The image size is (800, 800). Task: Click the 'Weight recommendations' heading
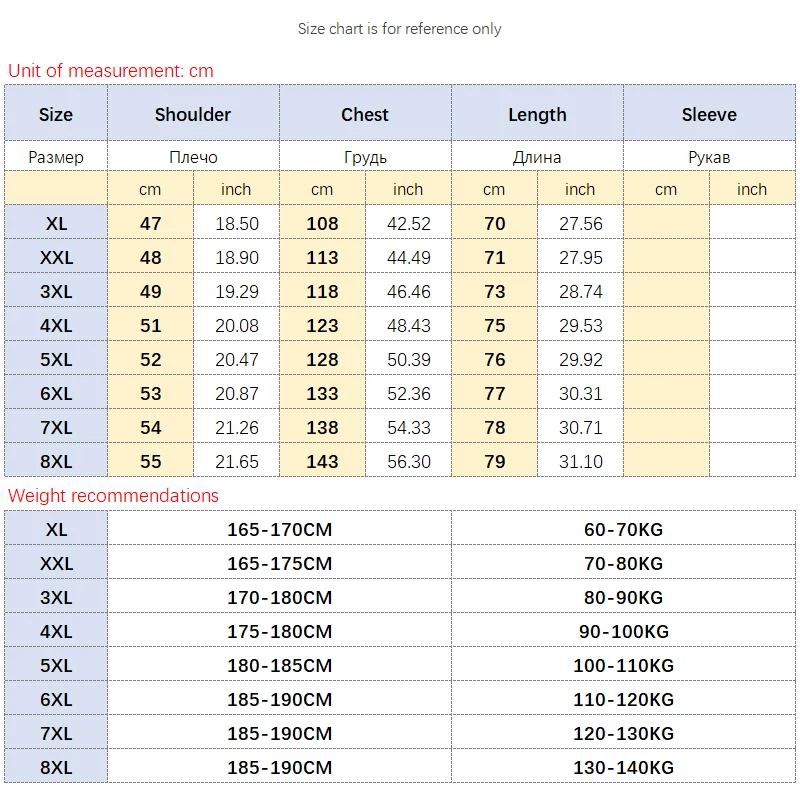click(x=113, y=496)
